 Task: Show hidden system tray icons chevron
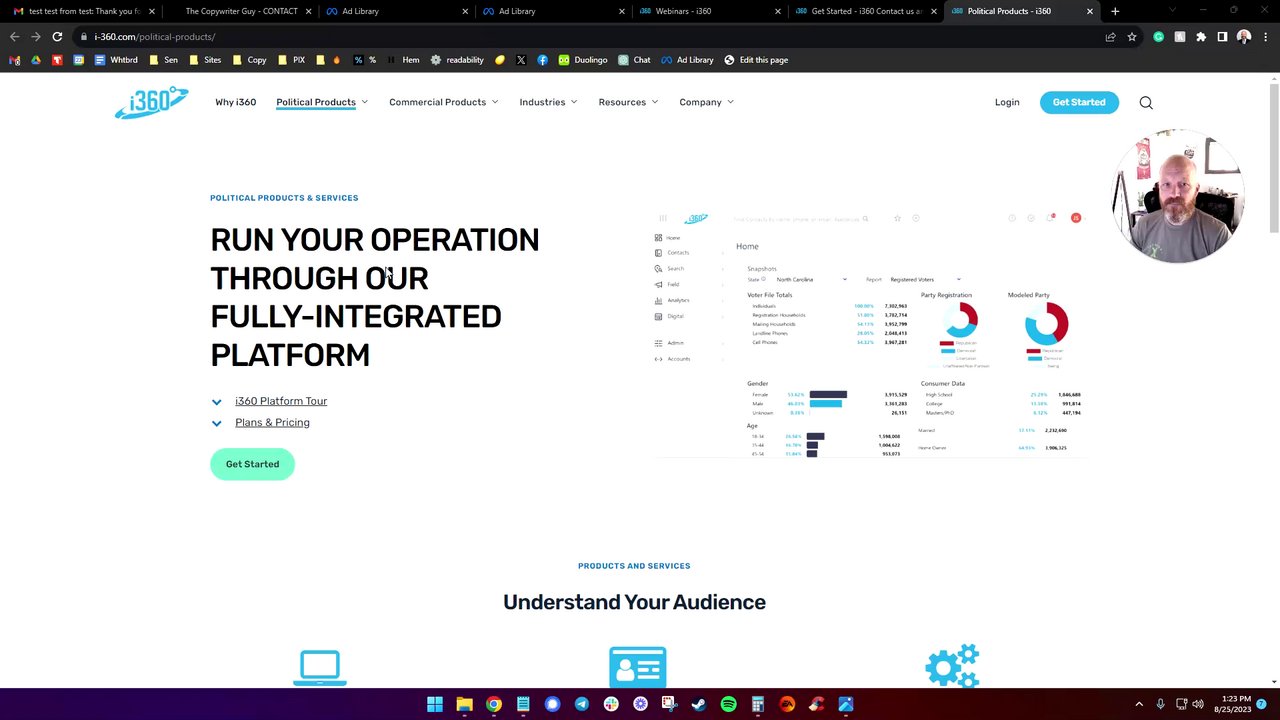pyautogui.click(x=1139, y=704)
